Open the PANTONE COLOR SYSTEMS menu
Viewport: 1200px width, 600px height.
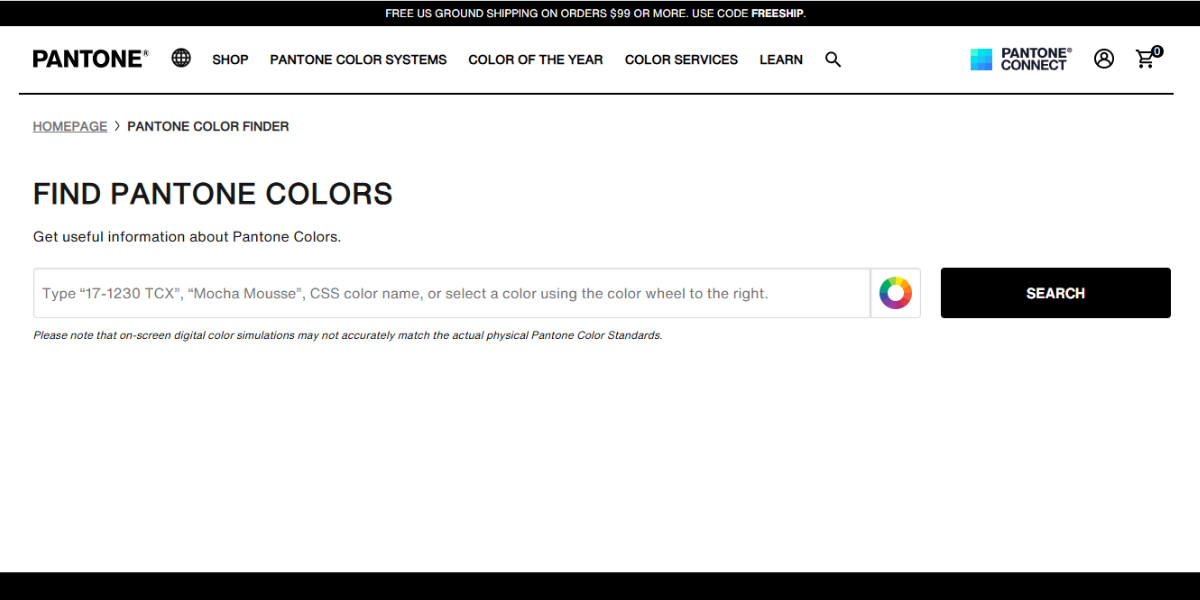click(x=358, y=60)
